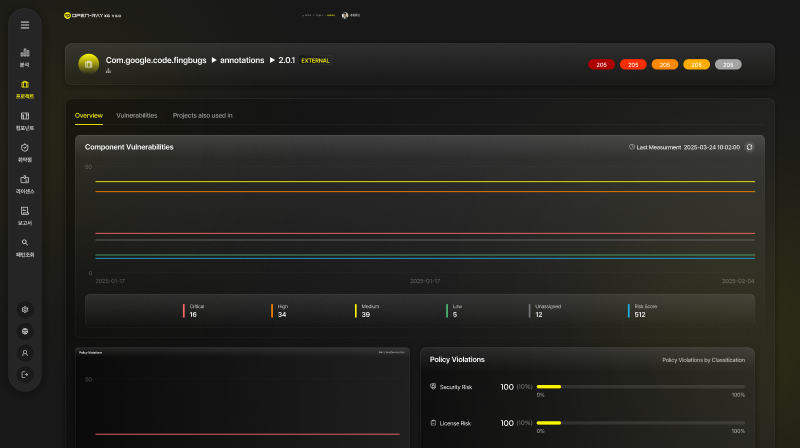Toggle the Medium legend item

[367, 311]
